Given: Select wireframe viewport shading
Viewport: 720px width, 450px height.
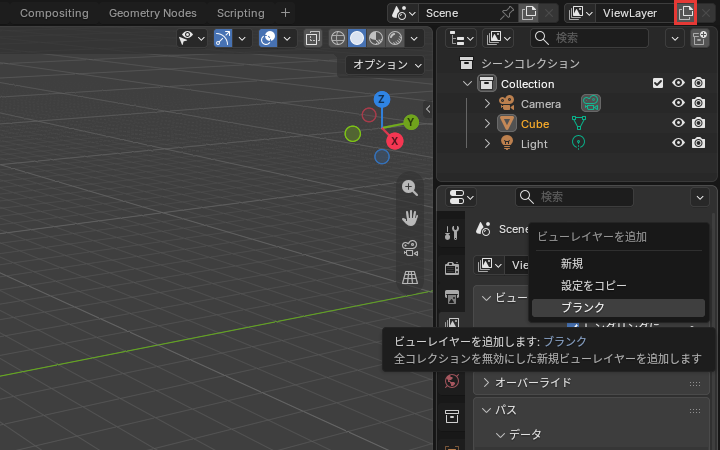Looking at the screenshot, I should coord(338,38).
